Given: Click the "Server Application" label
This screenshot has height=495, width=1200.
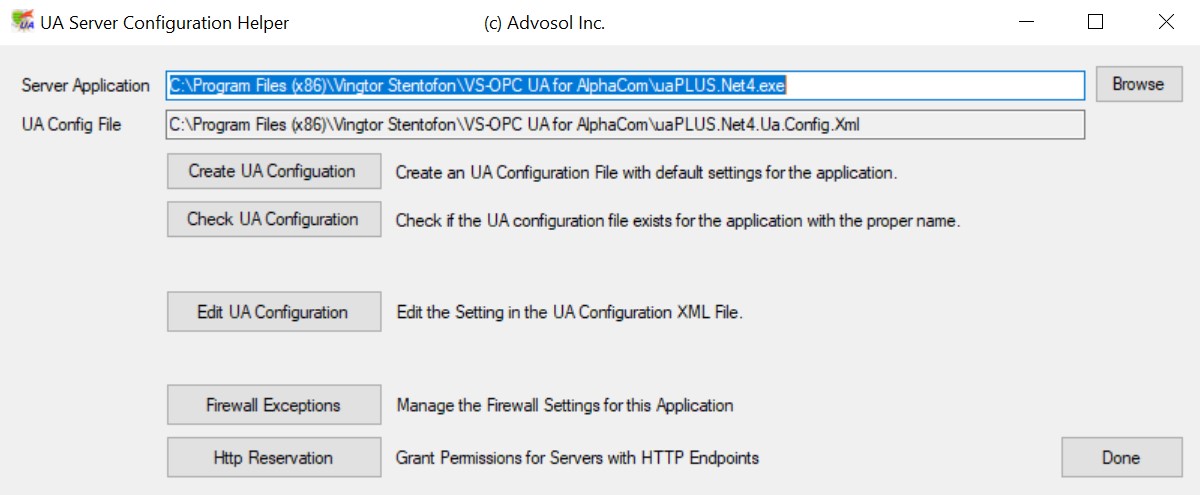Looking at the screenshot, I should click(x=86, y=86).
